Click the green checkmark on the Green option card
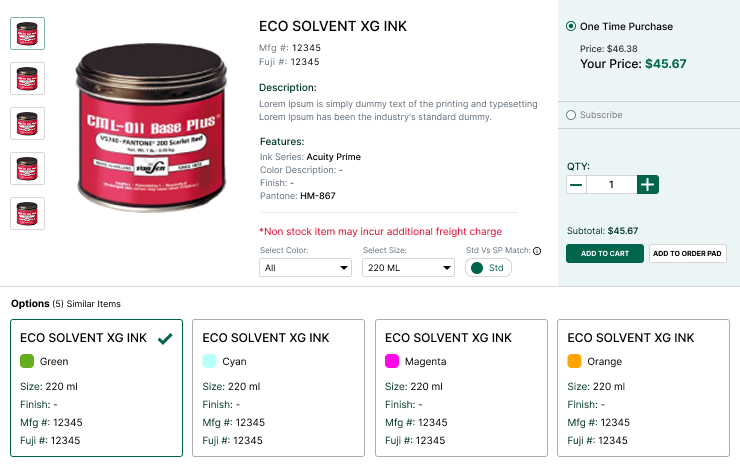 pos(165,338)
